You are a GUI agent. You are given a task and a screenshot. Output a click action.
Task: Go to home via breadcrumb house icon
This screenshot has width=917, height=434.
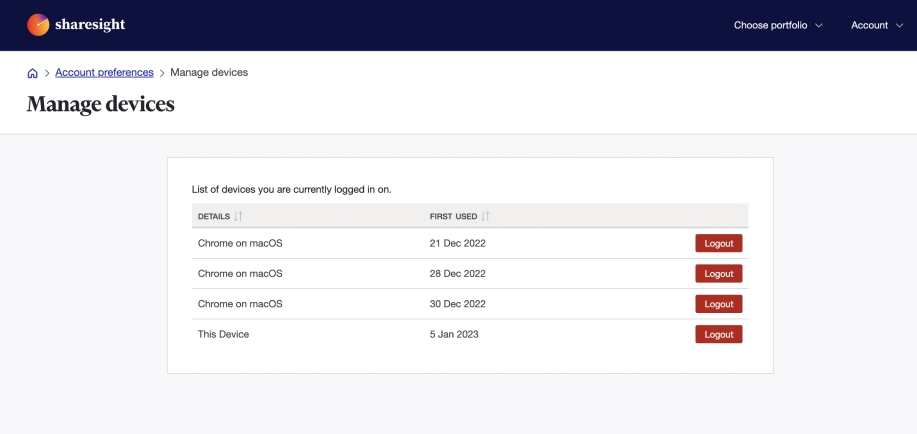(33, 73)
